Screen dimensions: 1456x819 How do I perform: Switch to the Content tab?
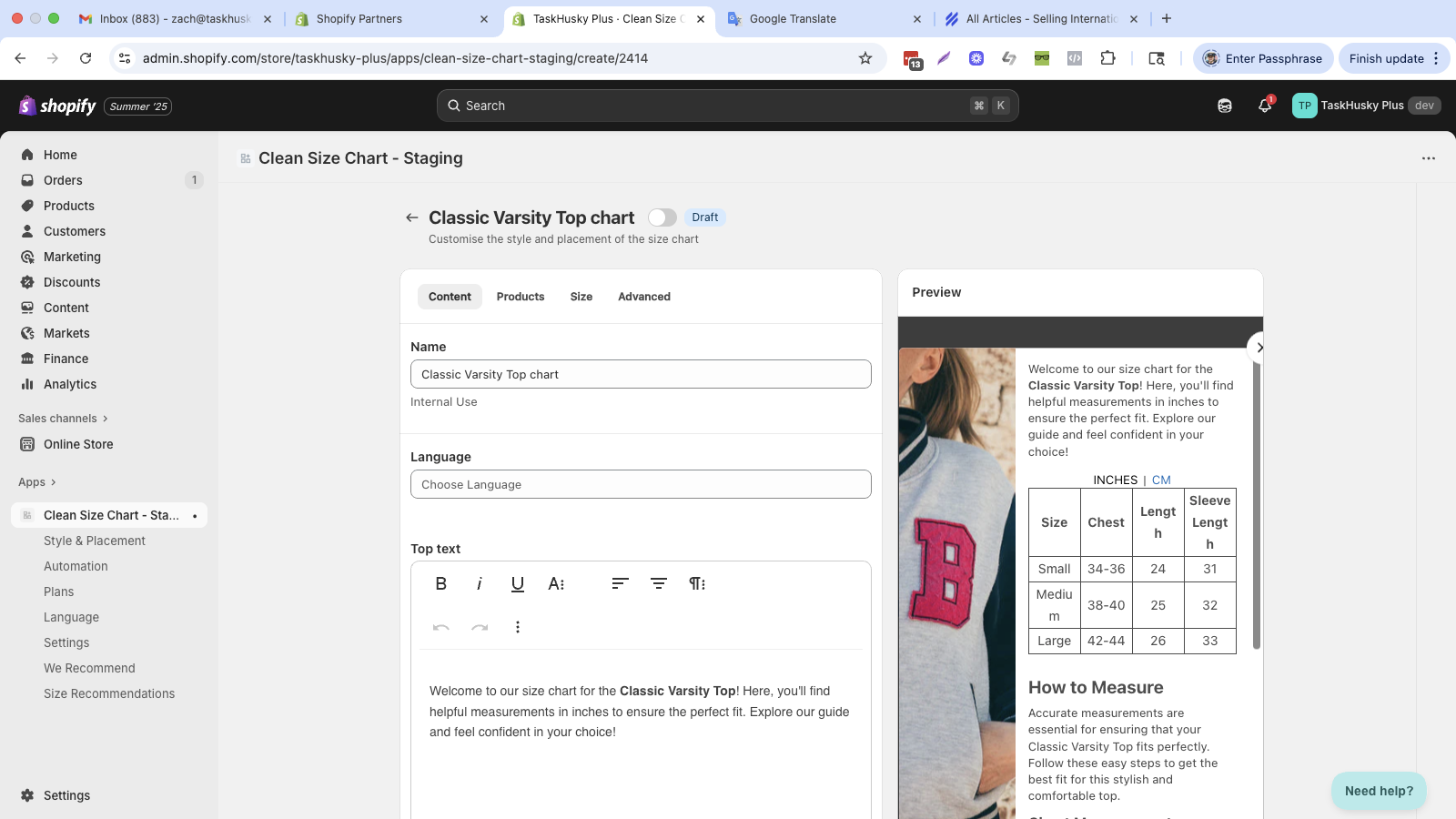point(450,297)
